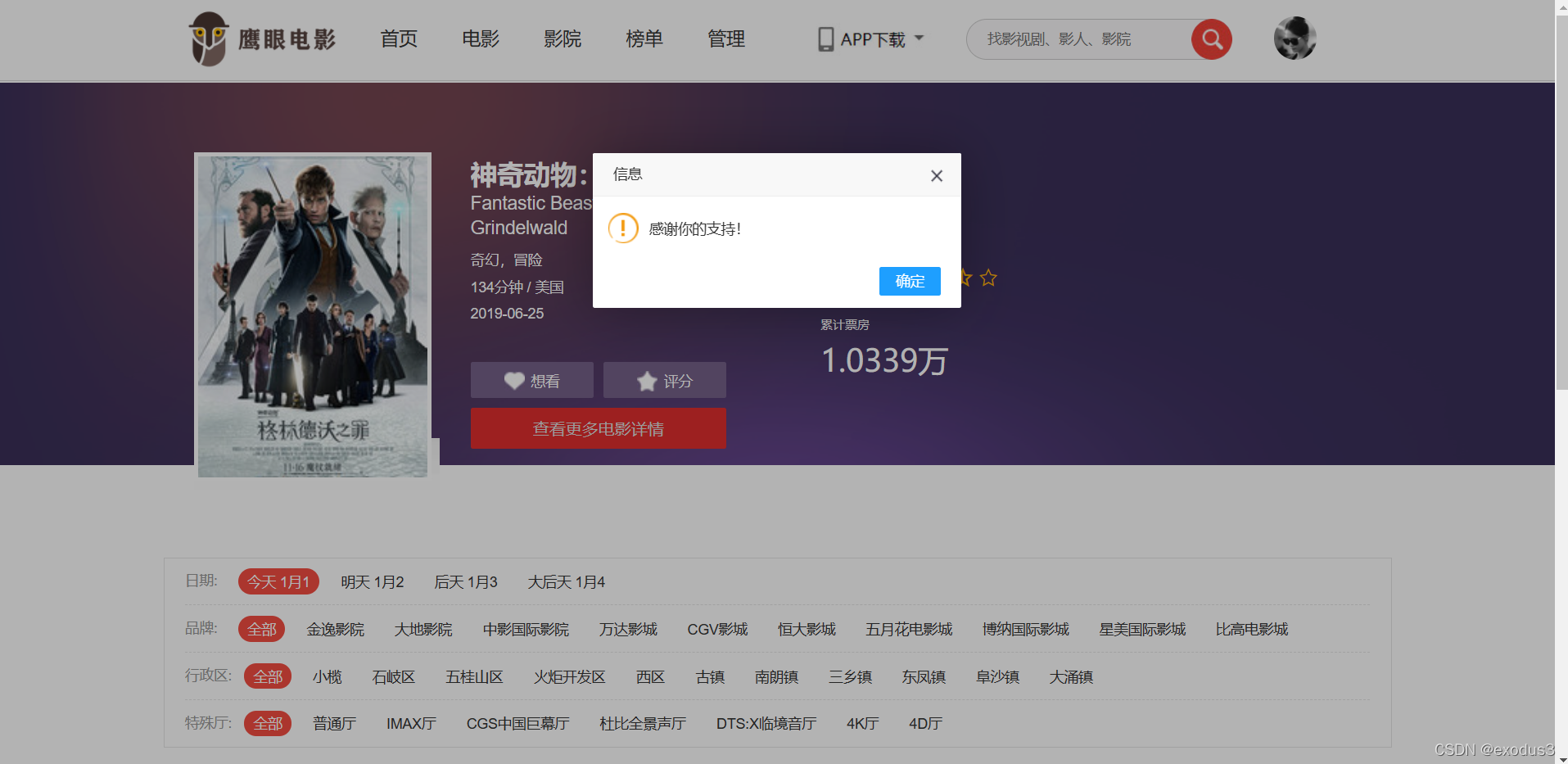The image size is (1568, 764).
Task: Click the rightmost empty rating star
Action: pos(988,278)
